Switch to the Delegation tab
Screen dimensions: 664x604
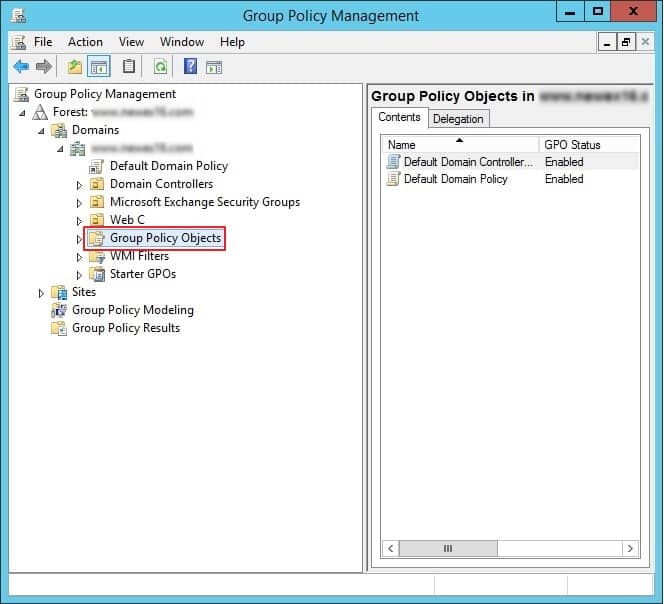click(x=458, y=119)
